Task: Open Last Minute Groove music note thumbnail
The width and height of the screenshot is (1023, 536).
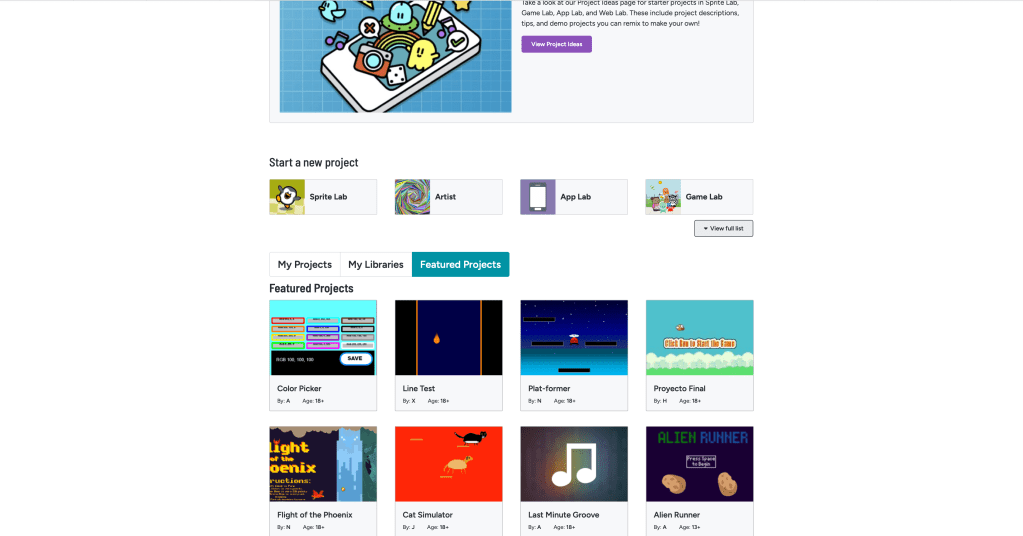Action: point(574,464)
